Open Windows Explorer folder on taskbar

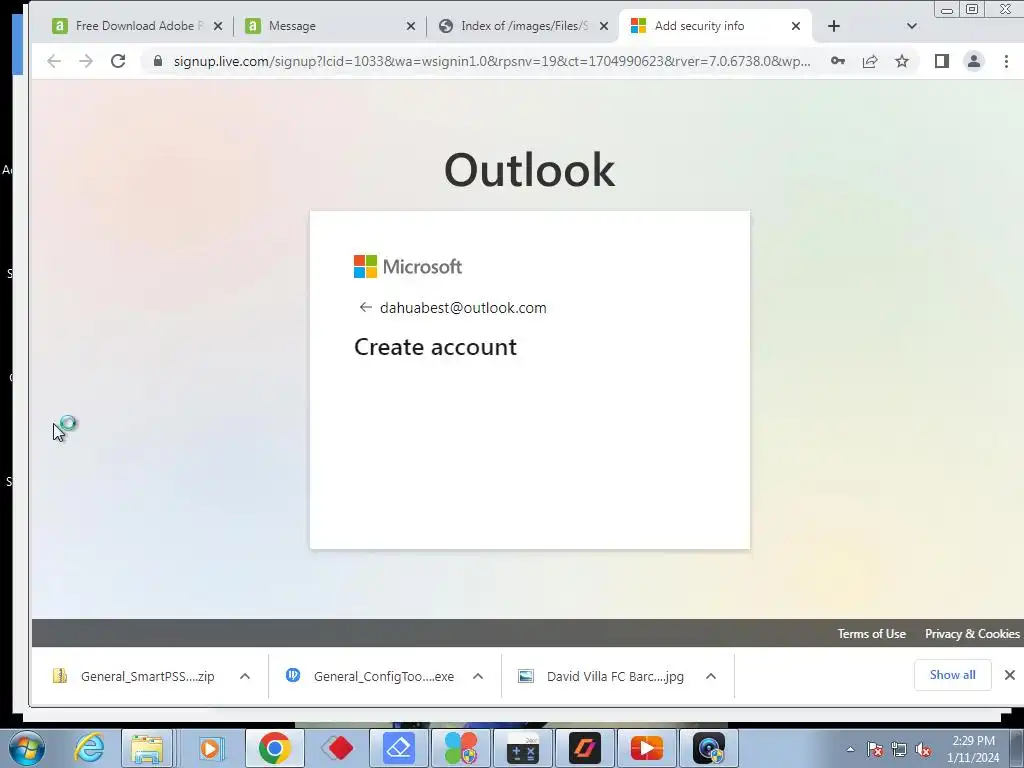pos(147,748)
